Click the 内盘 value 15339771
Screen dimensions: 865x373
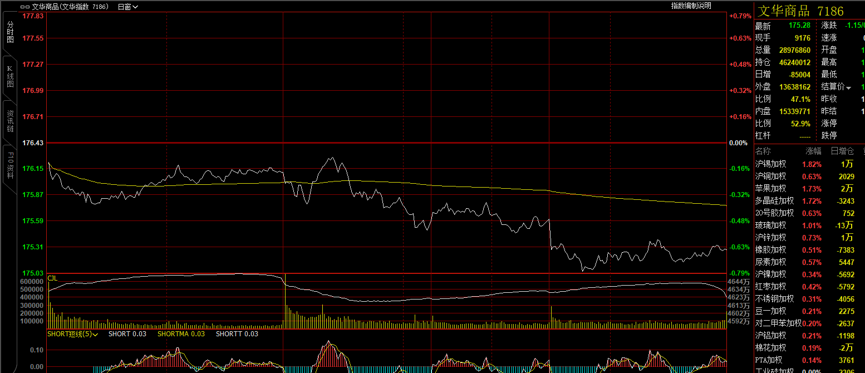[x=795, y=111]
